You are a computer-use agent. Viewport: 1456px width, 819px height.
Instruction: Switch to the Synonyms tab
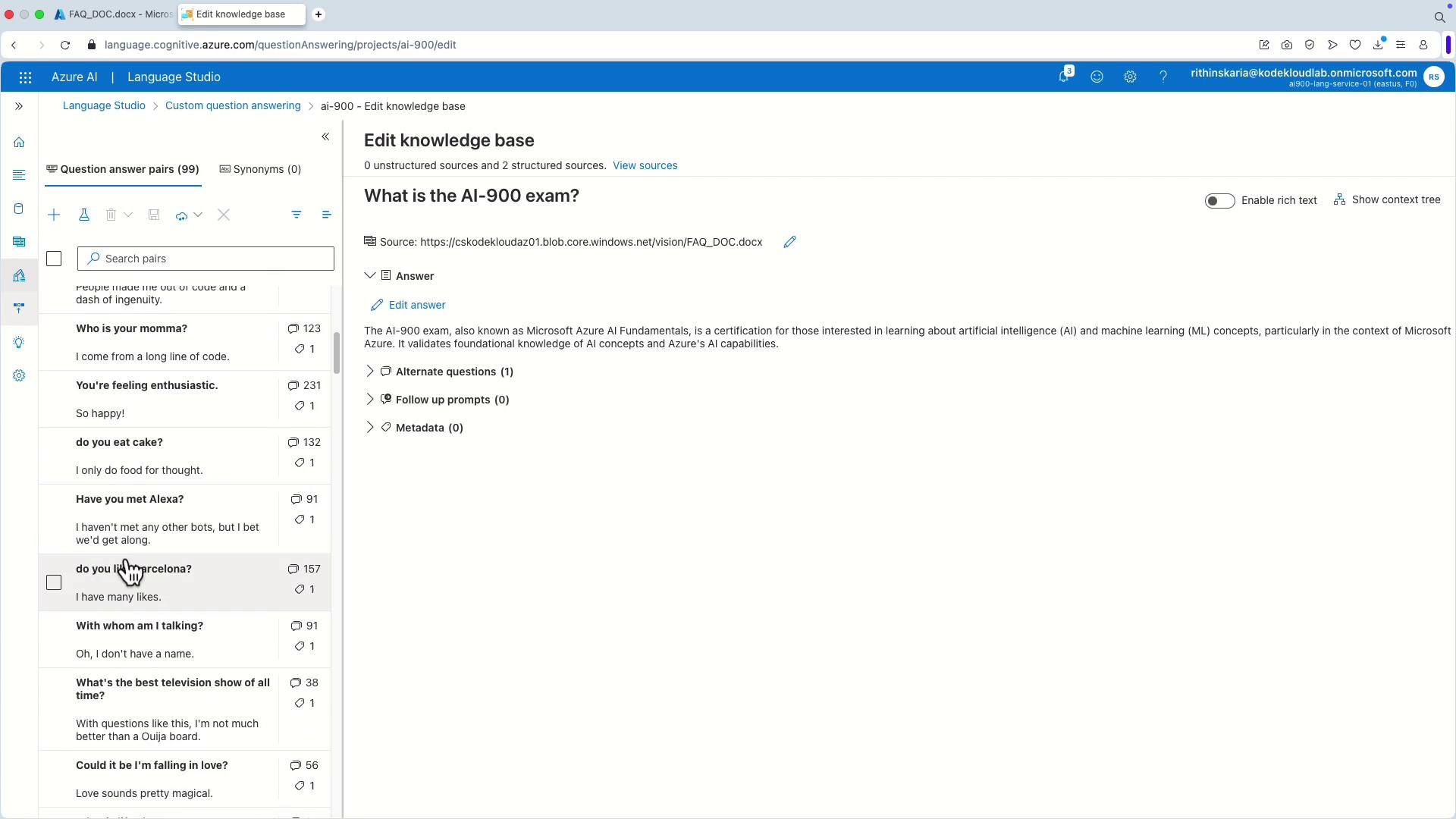pyautogui.click(x=260, y=169)
